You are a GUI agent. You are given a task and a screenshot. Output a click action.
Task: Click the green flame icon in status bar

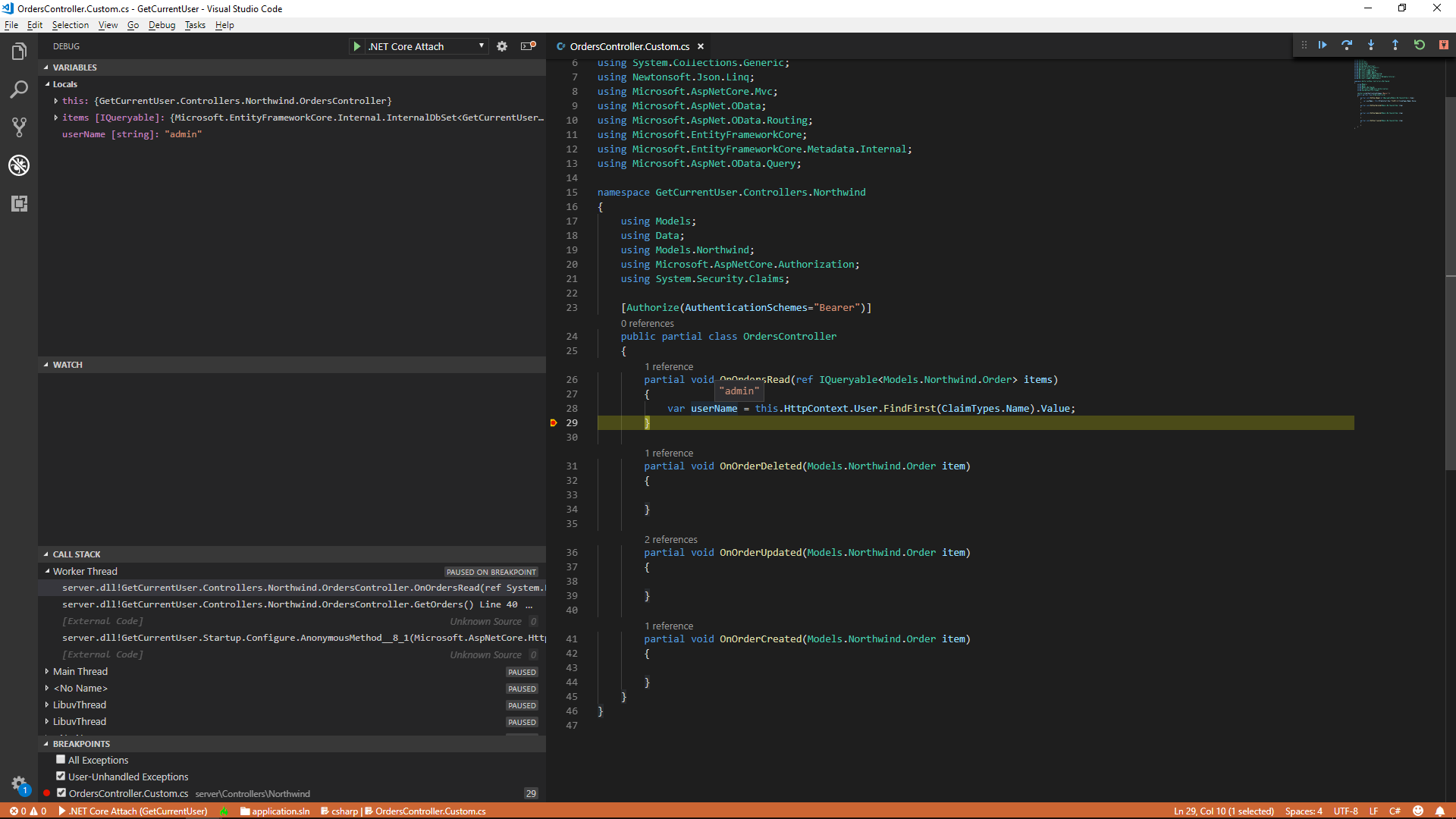224,811
